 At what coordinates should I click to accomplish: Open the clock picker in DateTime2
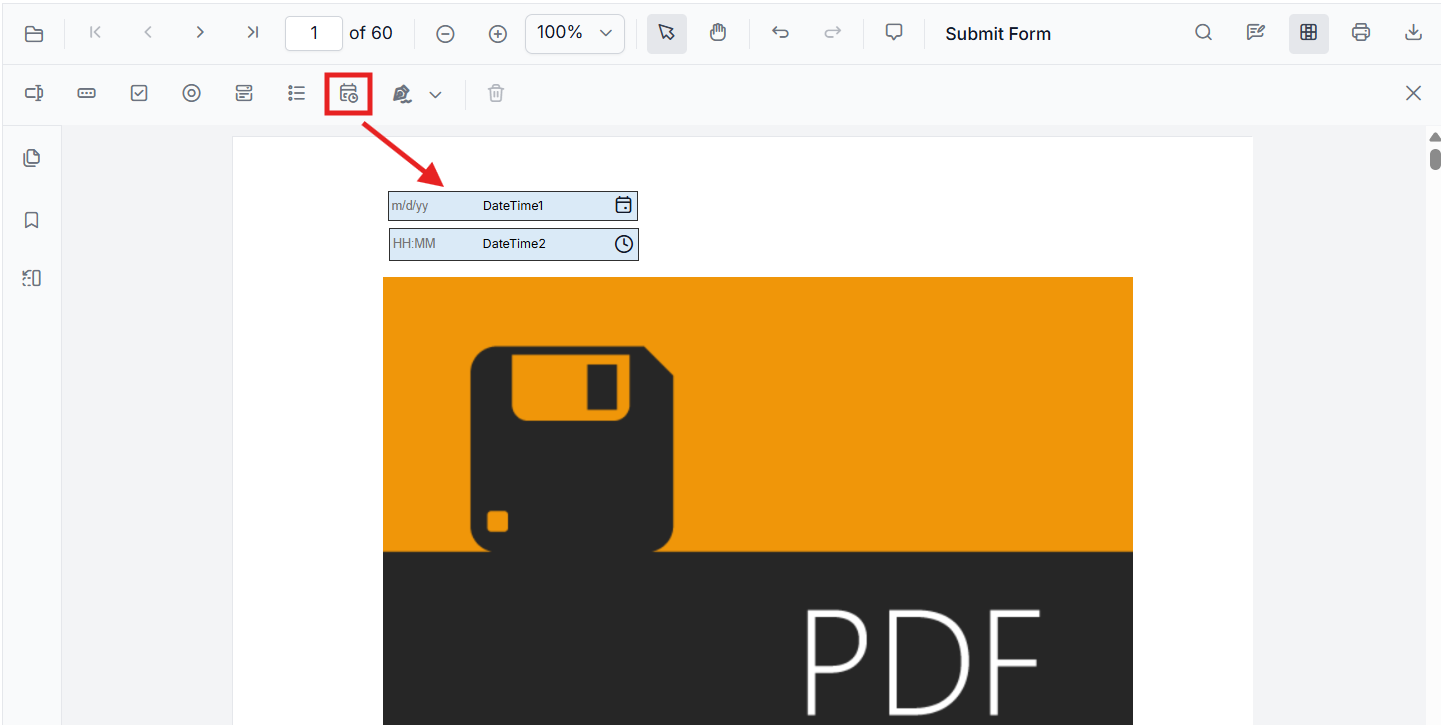[624, 244]
